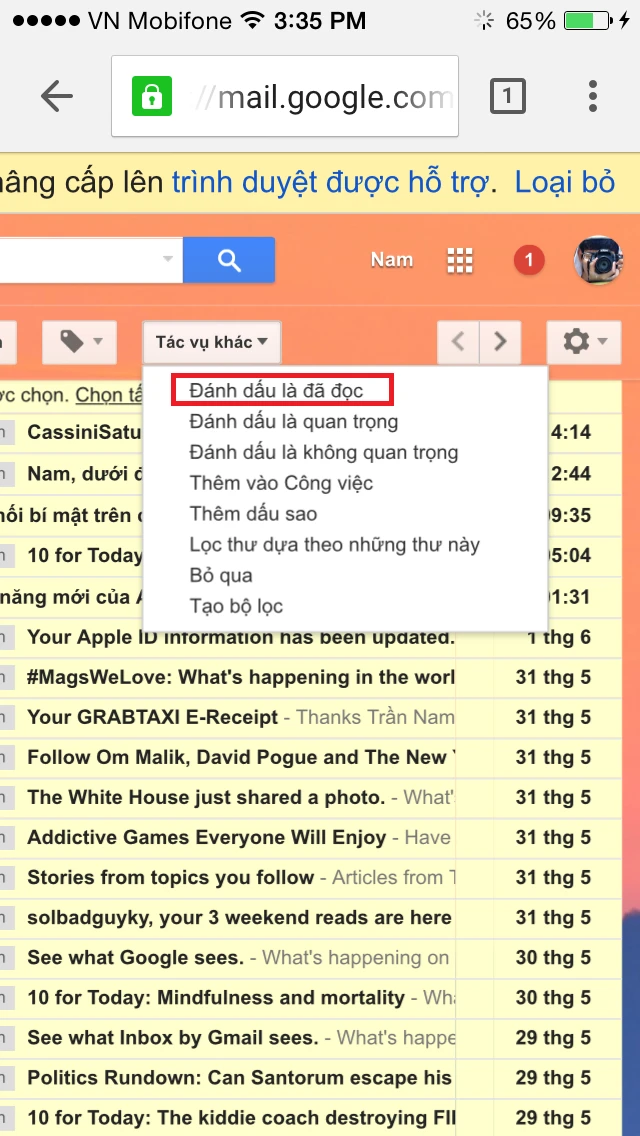
Task: Go to older messages with right arrow
Action: pyautogui.click(x=501, y=343)
